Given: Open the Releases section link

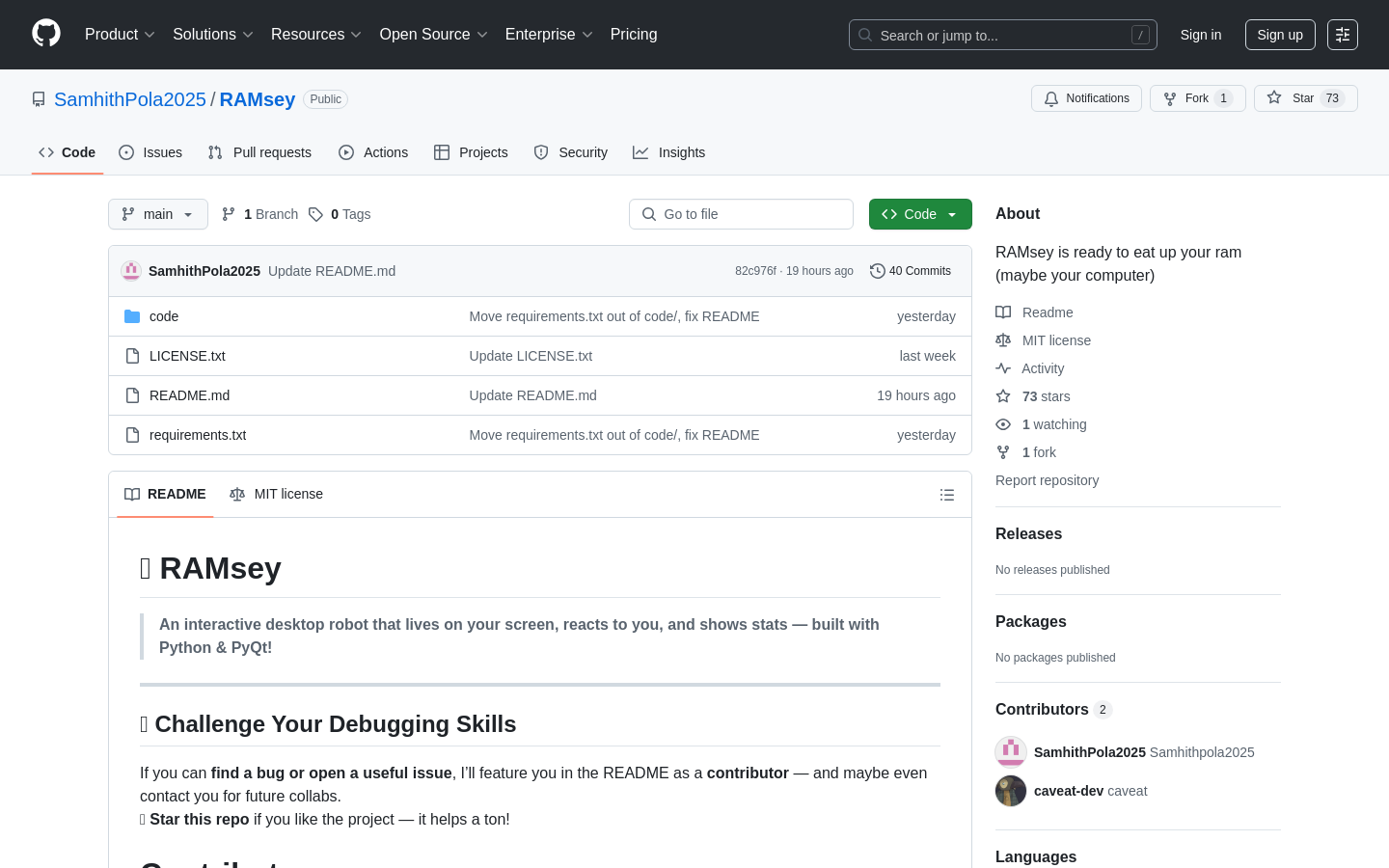Looking at the screenshot, I should (1028, 534).
